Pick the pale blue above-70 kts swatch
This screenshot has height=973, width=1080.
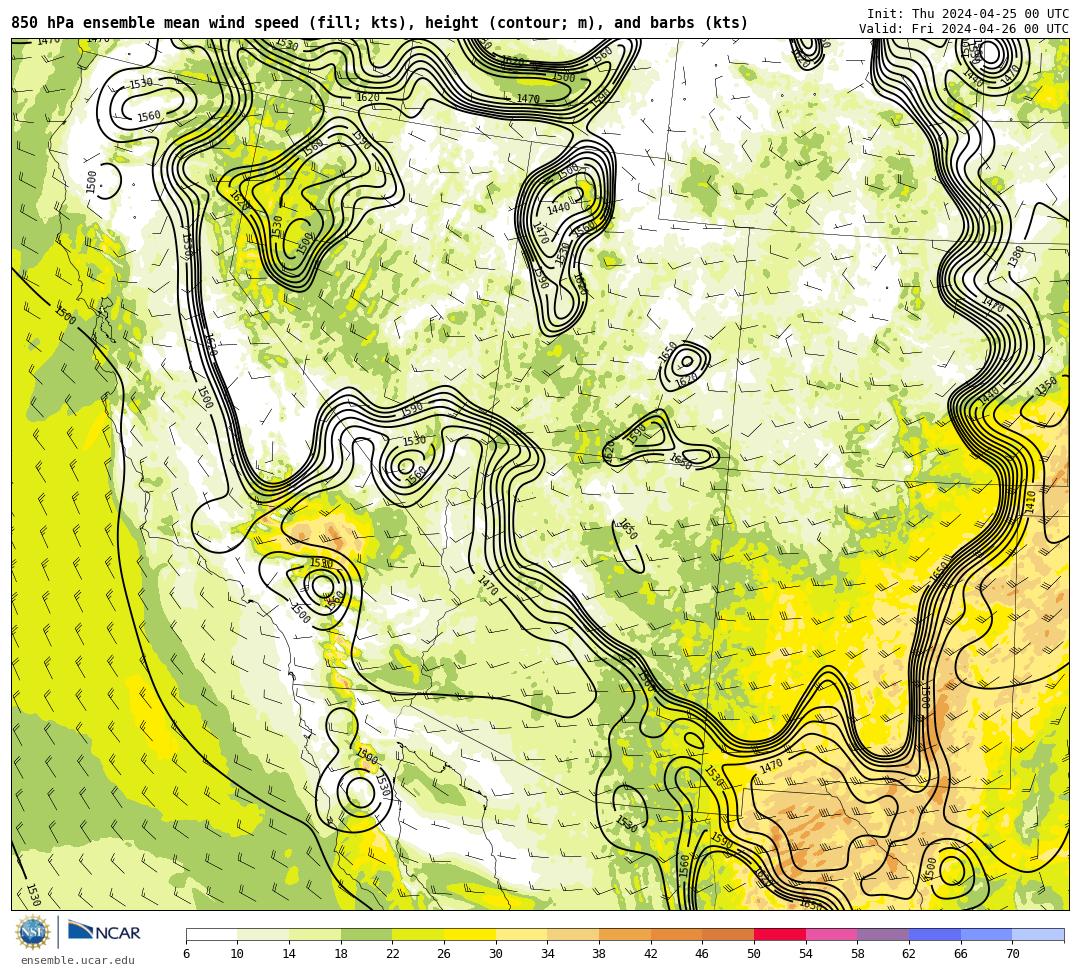[x=1038, y=934]
